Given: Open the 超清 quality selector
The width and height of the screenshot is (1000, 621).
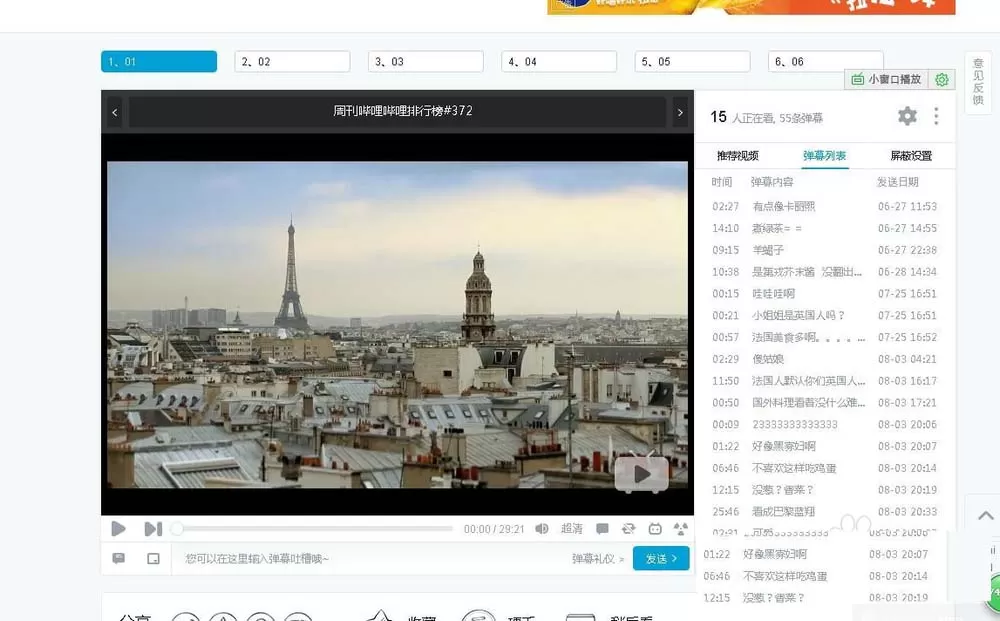Looking at the screenshot, I should (571, 529).
